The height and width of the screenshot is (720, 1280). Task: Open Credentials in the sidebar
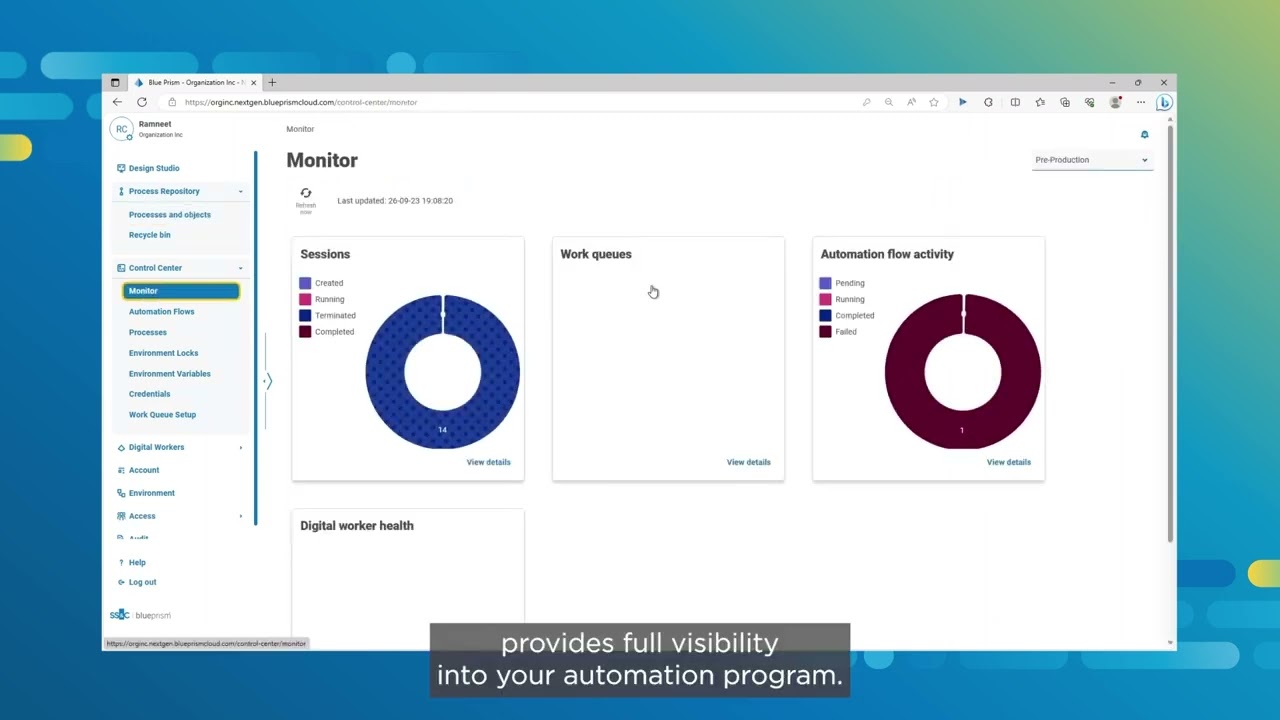tap(149, 394)
